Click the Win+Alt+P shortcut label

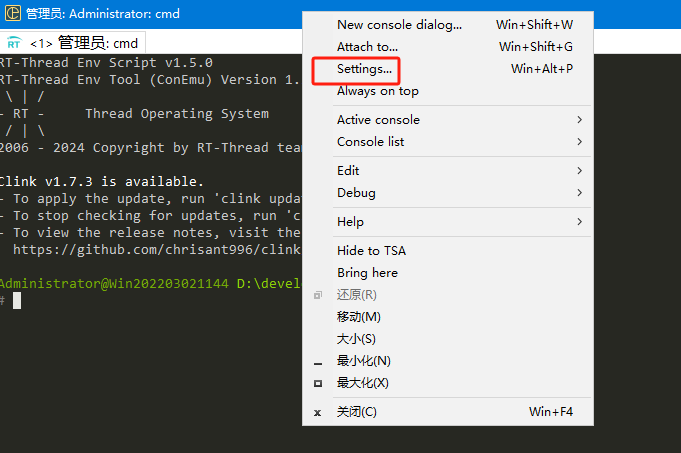point(542,69)
